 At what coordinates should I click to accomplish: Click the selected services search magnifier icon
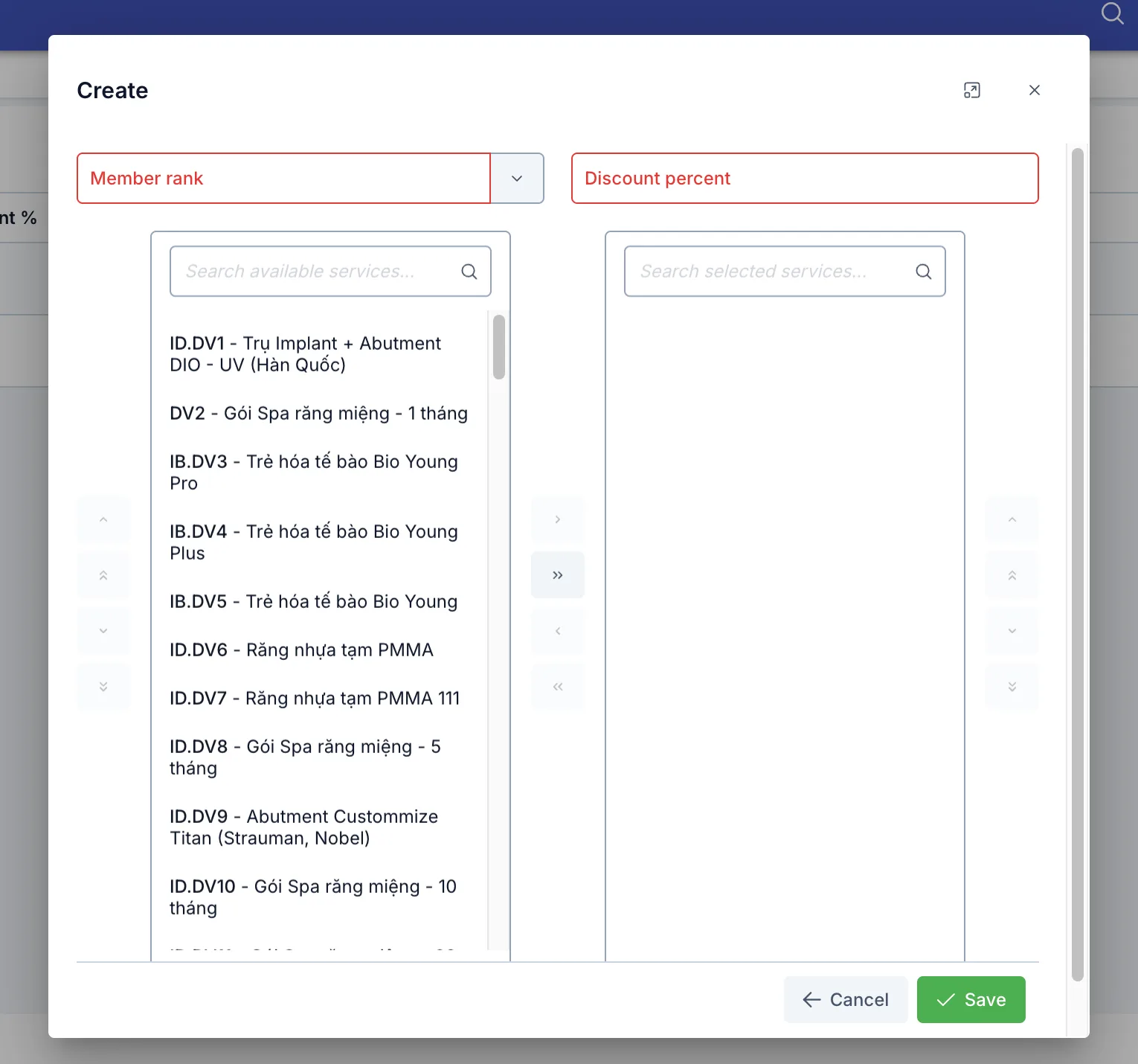(x=923, y=272)
